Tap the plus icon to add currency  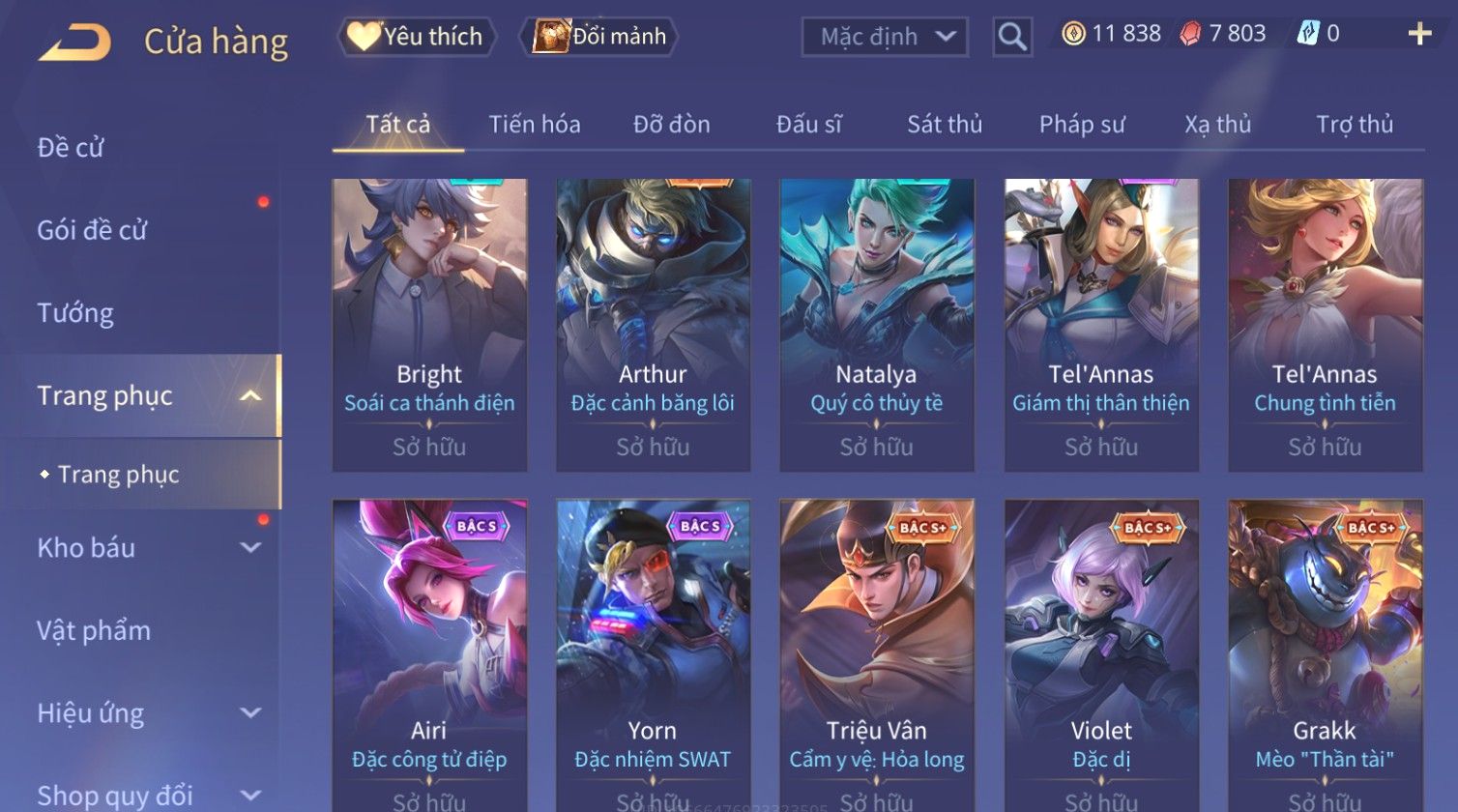(x=1419, y=35)
